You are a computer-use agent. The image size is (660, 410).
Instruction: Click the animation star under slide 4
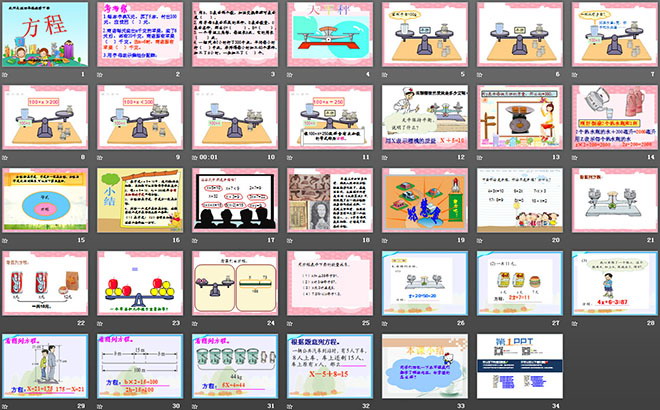[290, 75]
